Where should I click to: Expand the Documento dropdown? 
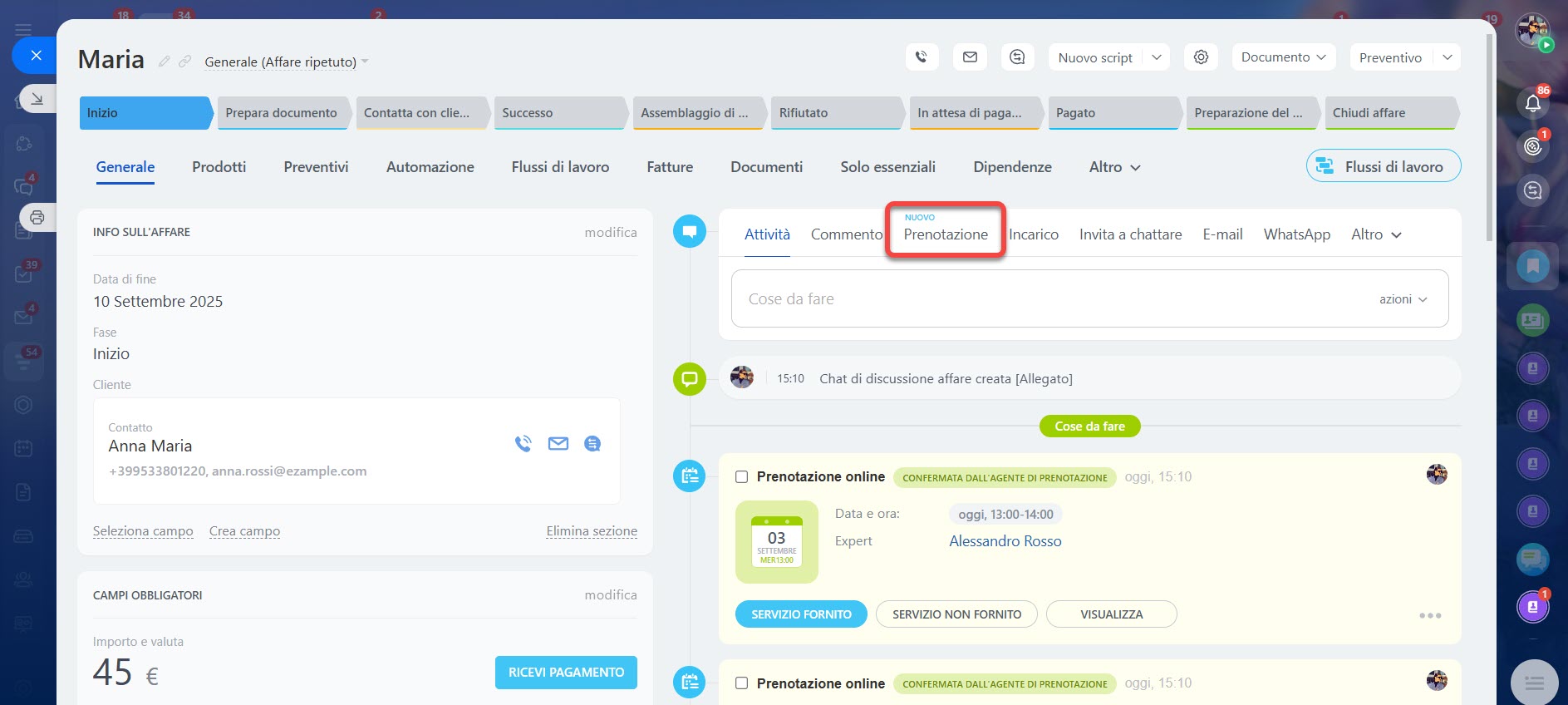click(x=1284, y=57)
